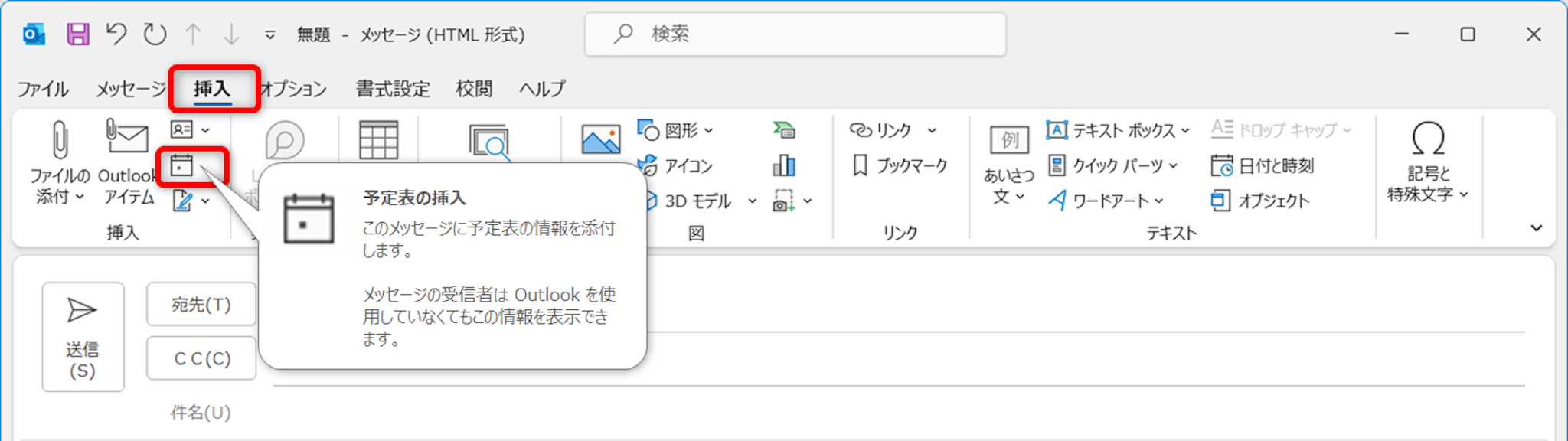Open the ファイル menu tab
Viewport: 1568px width, 441px height.
43,89
